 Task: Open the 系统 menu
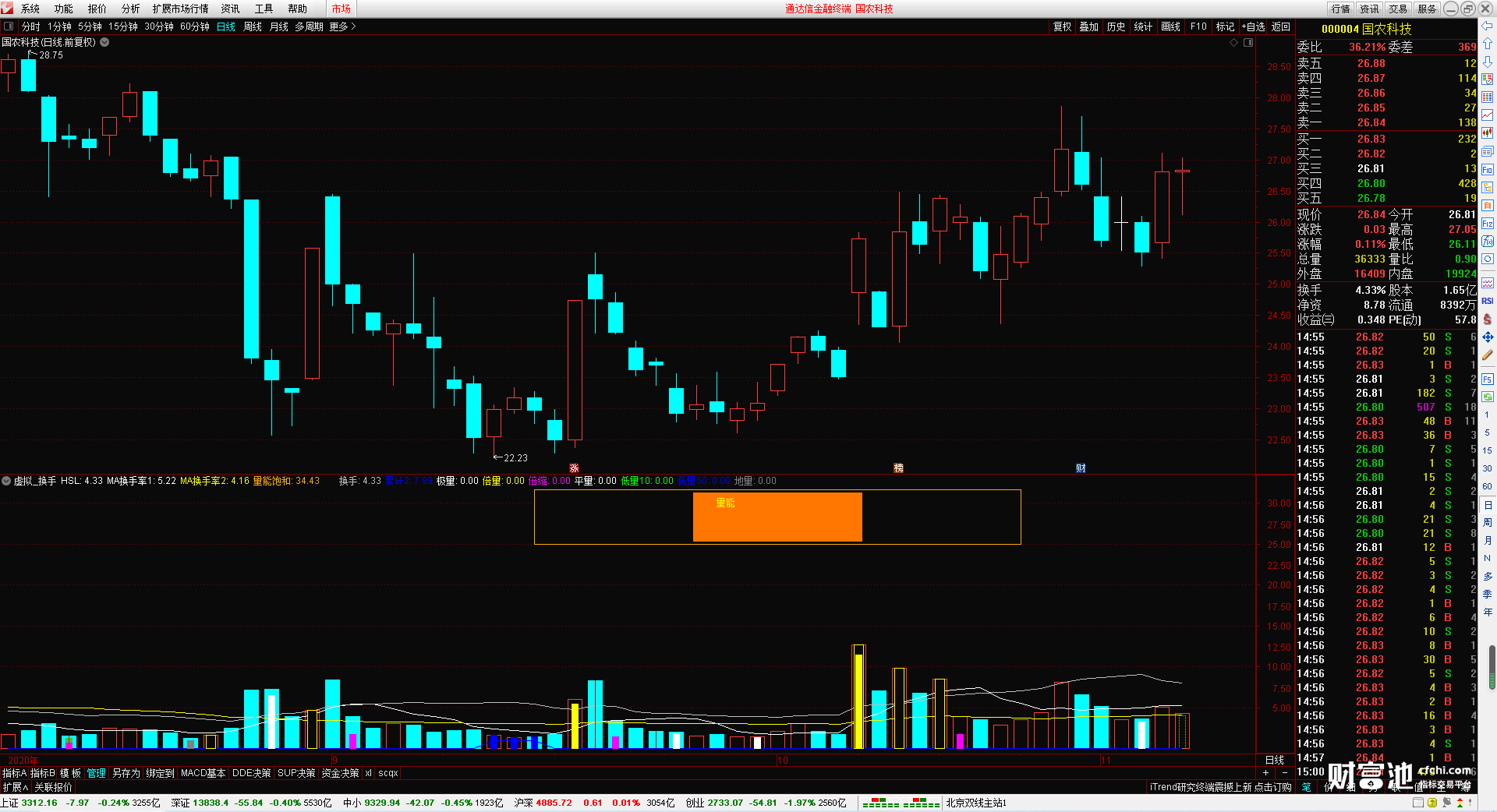(30, 9)
